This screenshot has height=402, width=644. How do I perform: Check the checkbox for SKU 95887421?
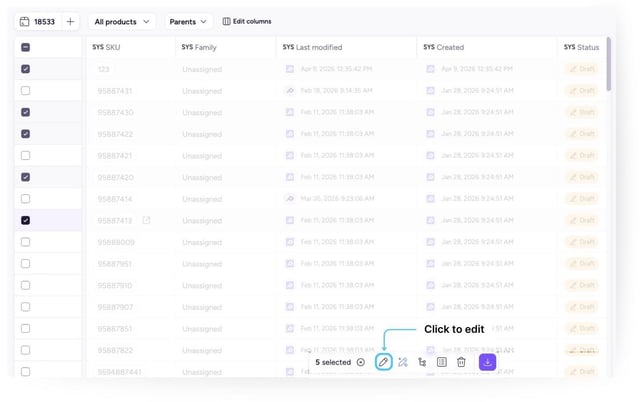pyautogui.click(x=25, y=156)
